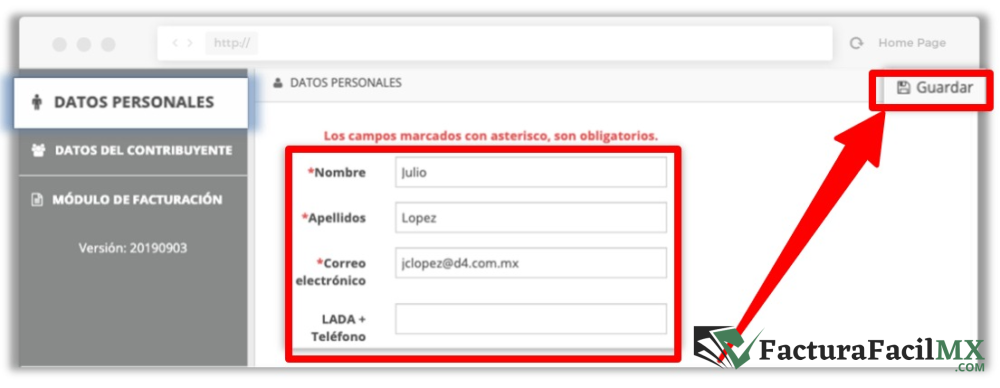1000x388 pixels.
Task: Click the empty LADA + Teléfono field
Action: [x=531, y=318]
